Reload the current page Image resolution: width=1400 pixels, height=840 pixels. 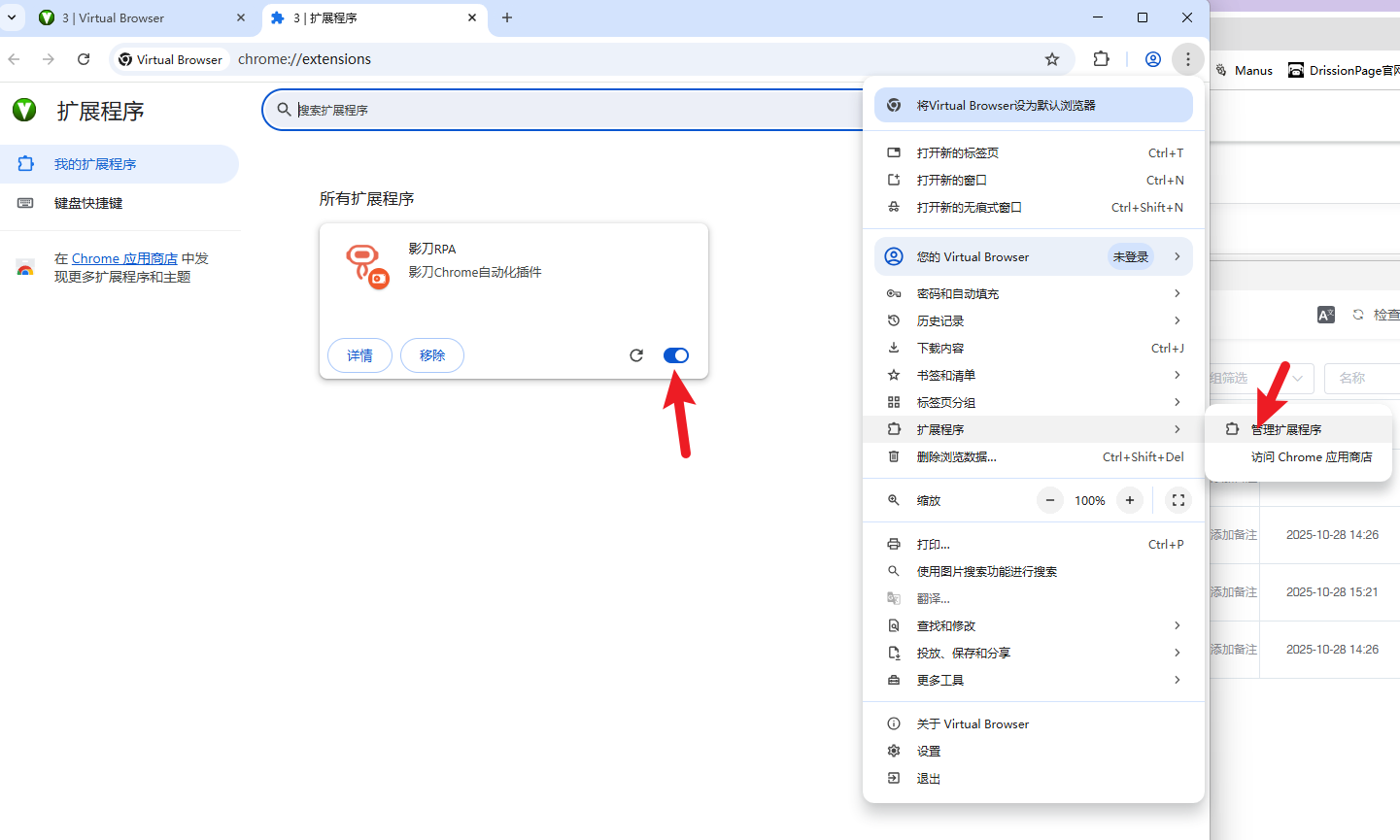84,59
